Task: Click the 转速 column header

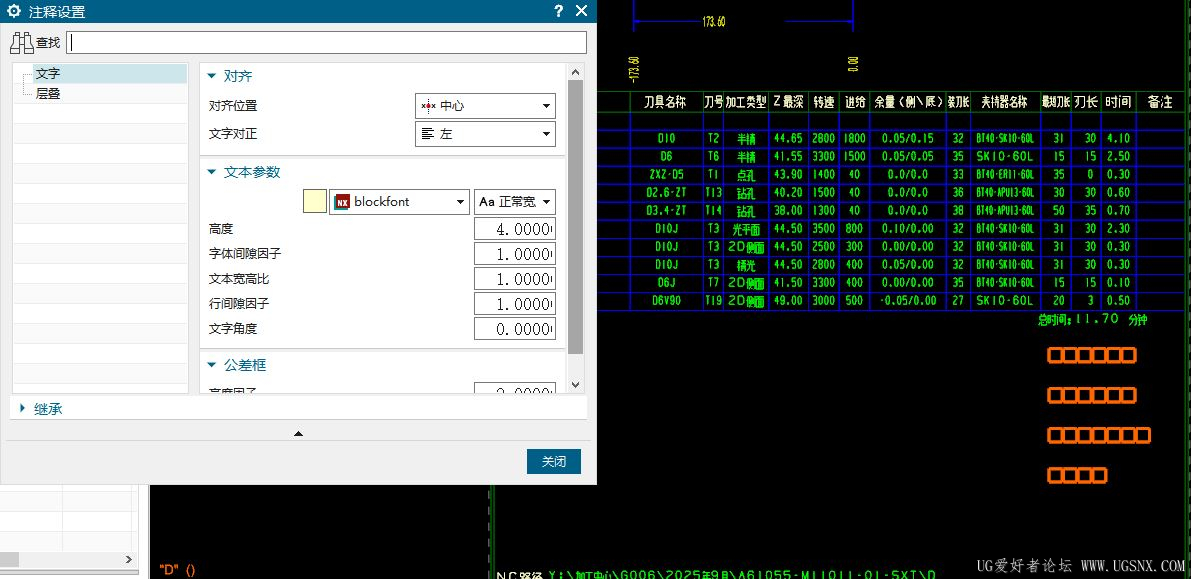Action: pos(824,102)
